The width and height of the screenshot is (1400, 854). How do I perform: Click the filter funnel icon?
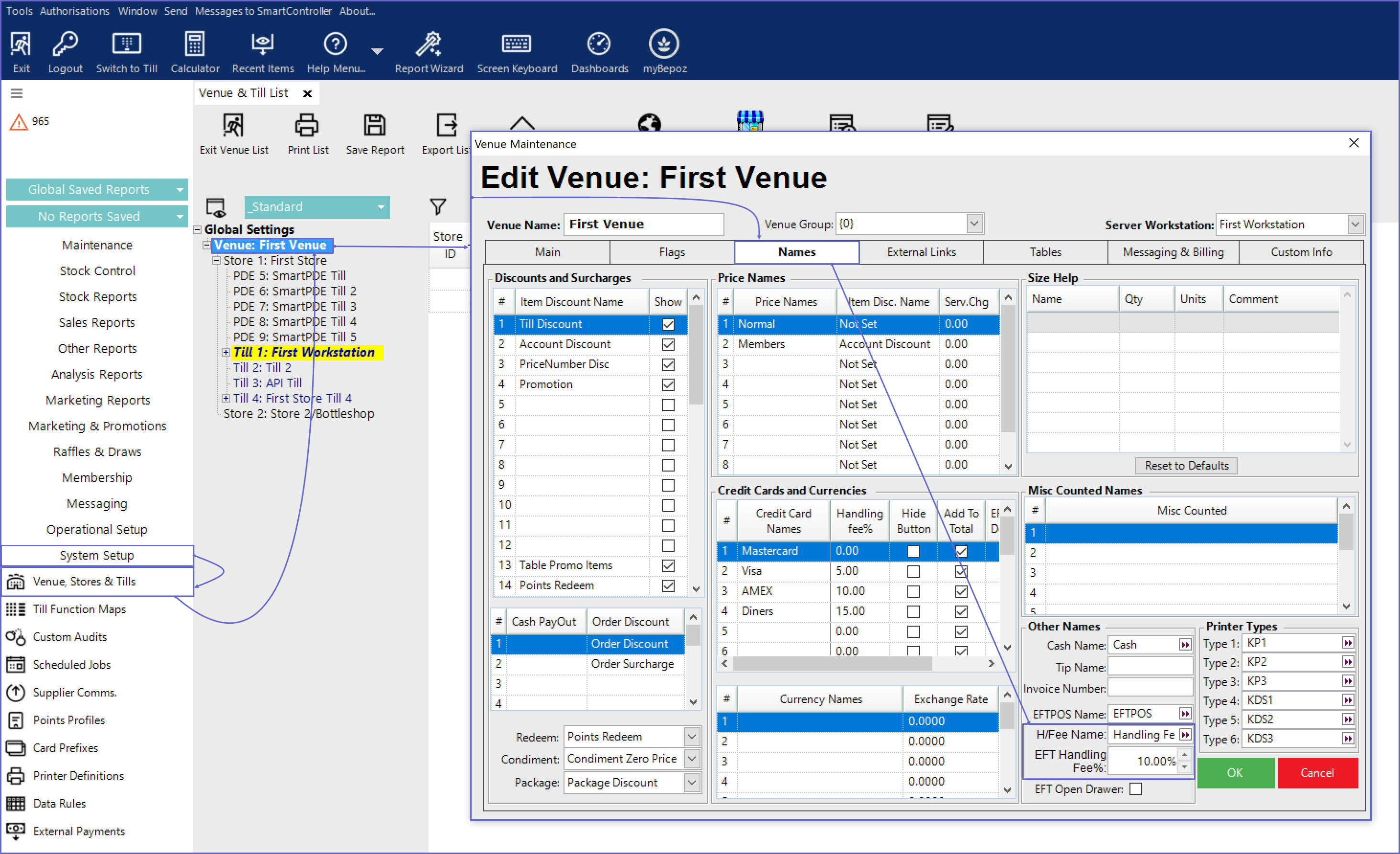click(x=438, y=206)
